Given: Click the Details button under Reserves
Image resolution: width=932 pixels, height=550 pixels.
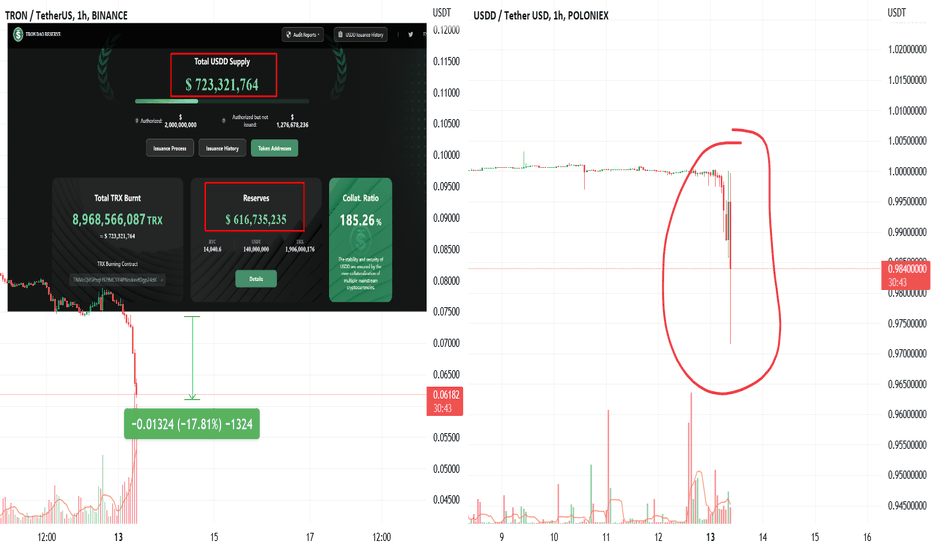Looking at the screenshot, I should coord(256,279).
